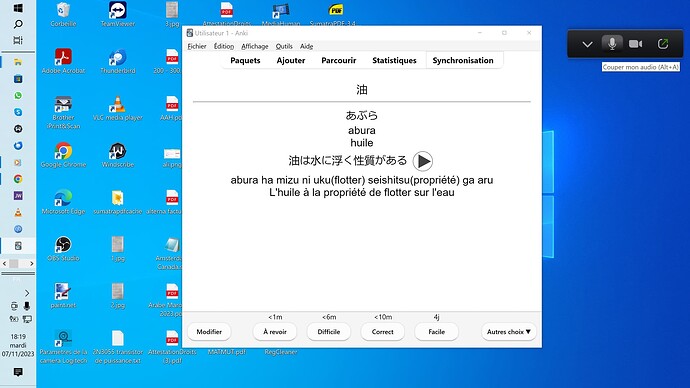The height and width of the screenshot is (388, 690).
Task: Expand the taskbar hidden icons chevron
Action: [x=27, y=293]
